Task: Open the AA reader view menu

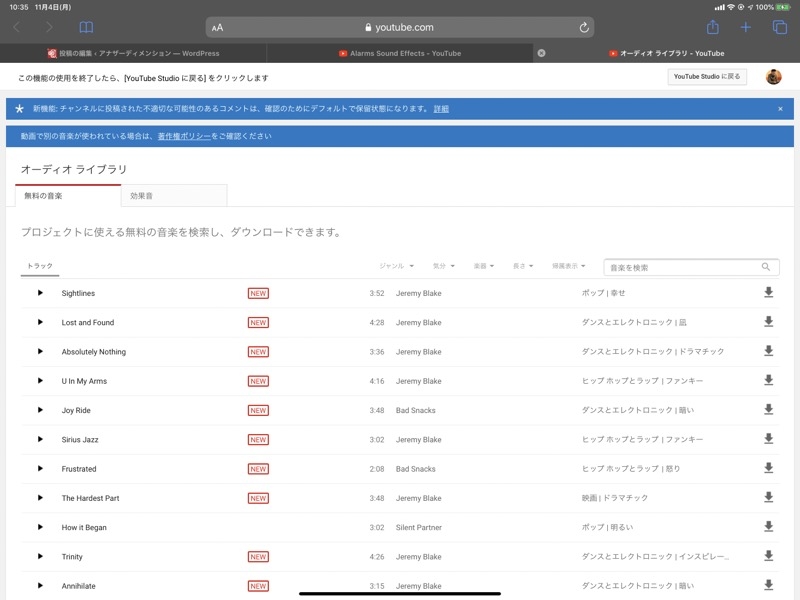Action: point(217,28)
